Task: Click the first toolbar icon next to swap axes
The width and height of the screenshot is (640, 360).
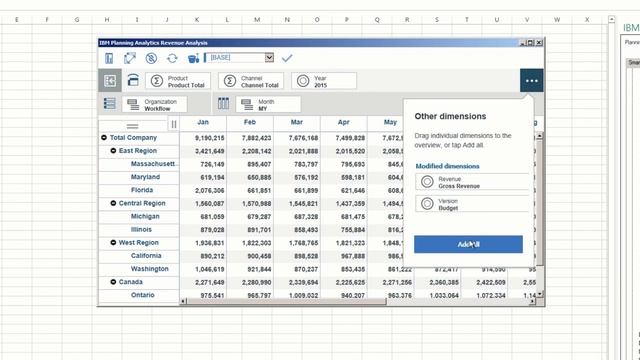Action: coord(109,58)
